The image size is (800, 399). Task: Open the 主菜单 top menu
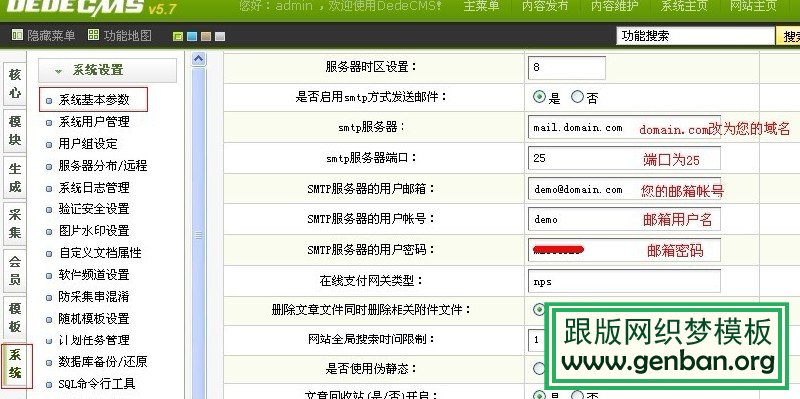point(481,6)
